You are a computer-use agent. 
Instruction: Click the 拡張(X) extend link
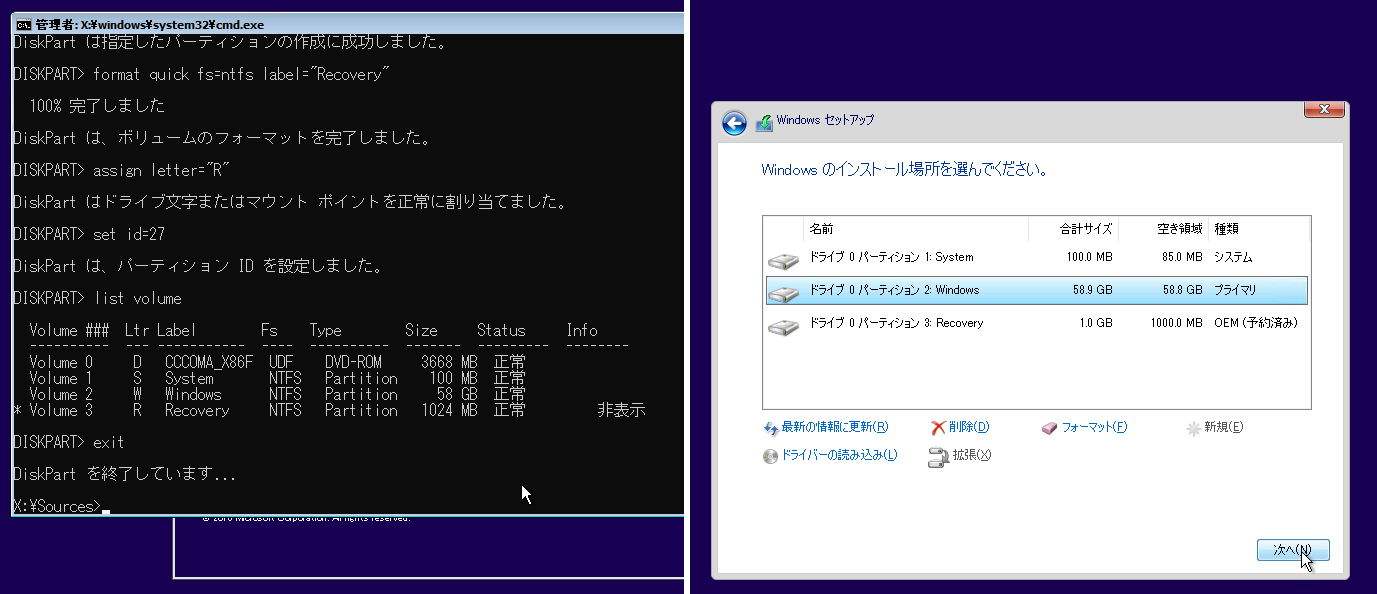[971, 456]
